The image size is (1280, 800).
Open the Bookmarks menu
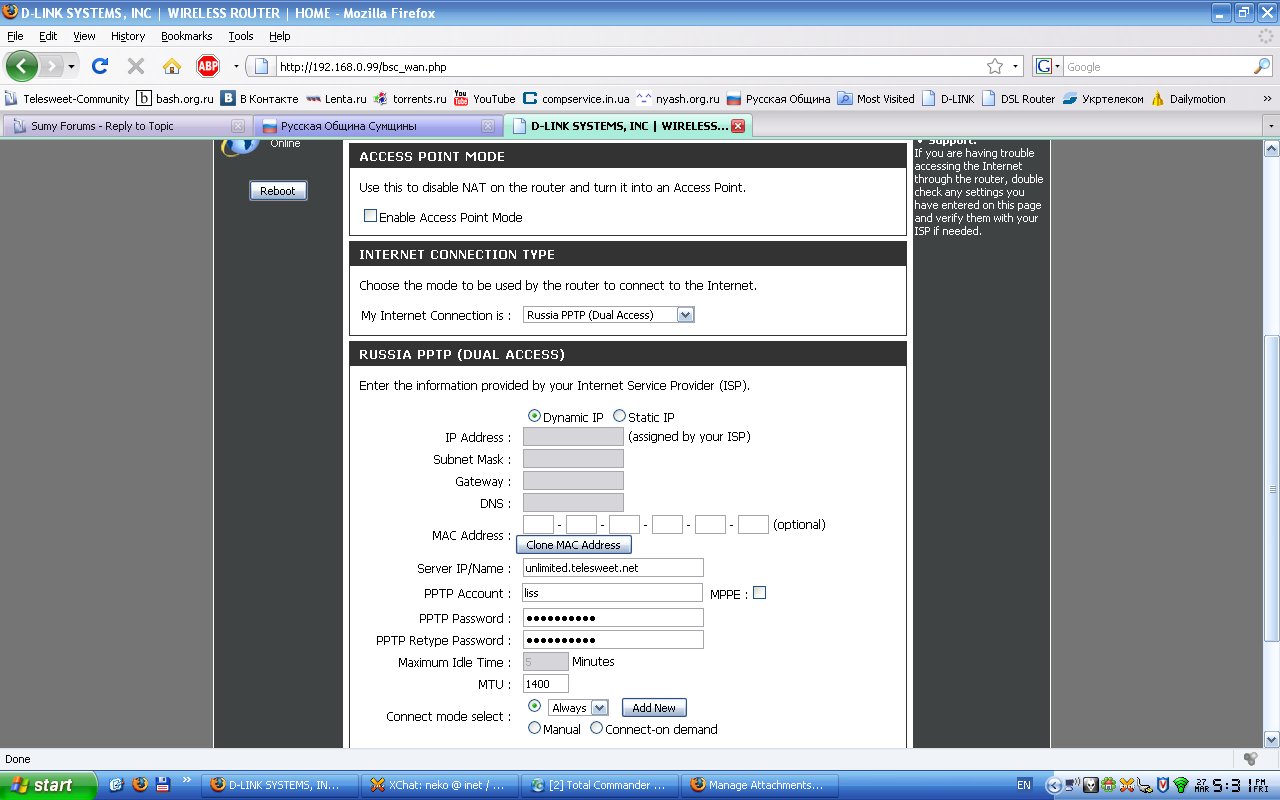tap(186, 36)
